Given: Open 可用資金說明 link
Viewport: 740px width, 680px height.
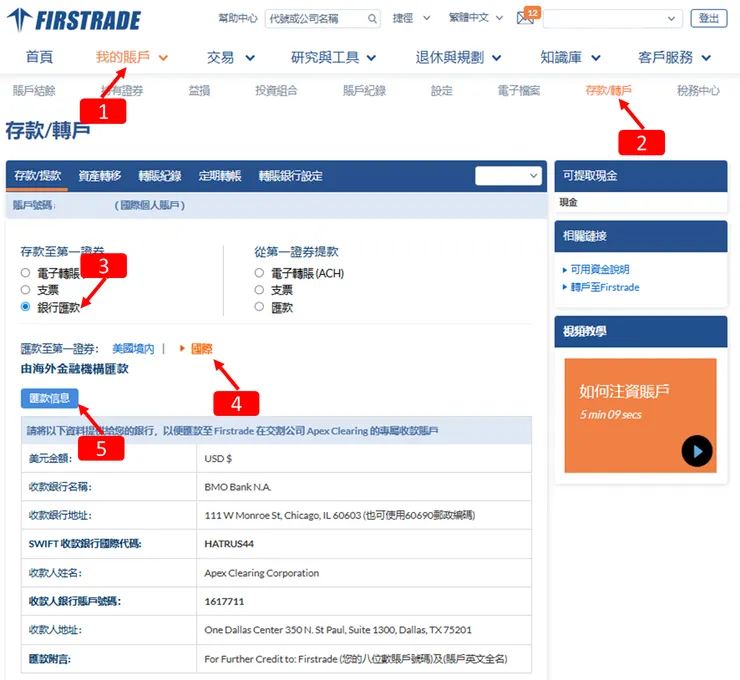Looking at the screenshot, I should [x=600, y=269].
